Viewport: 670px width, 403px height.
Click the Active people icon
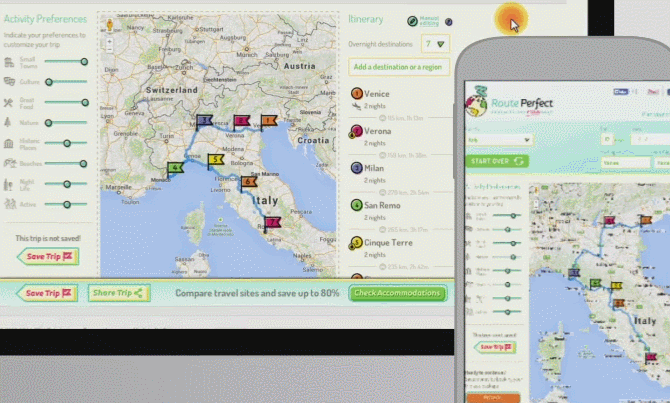tap(10, 204)
